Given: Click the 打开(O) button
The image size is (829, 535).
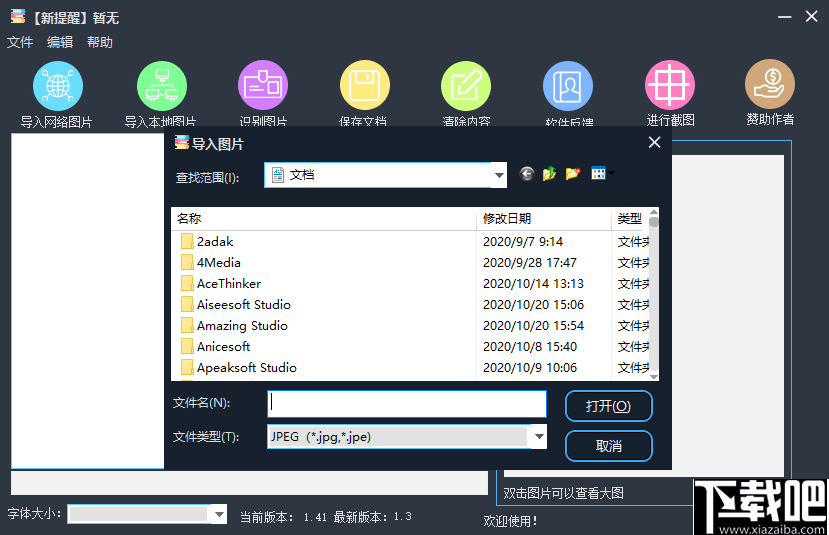Looking at the screenshot, I should pos(609,406).
